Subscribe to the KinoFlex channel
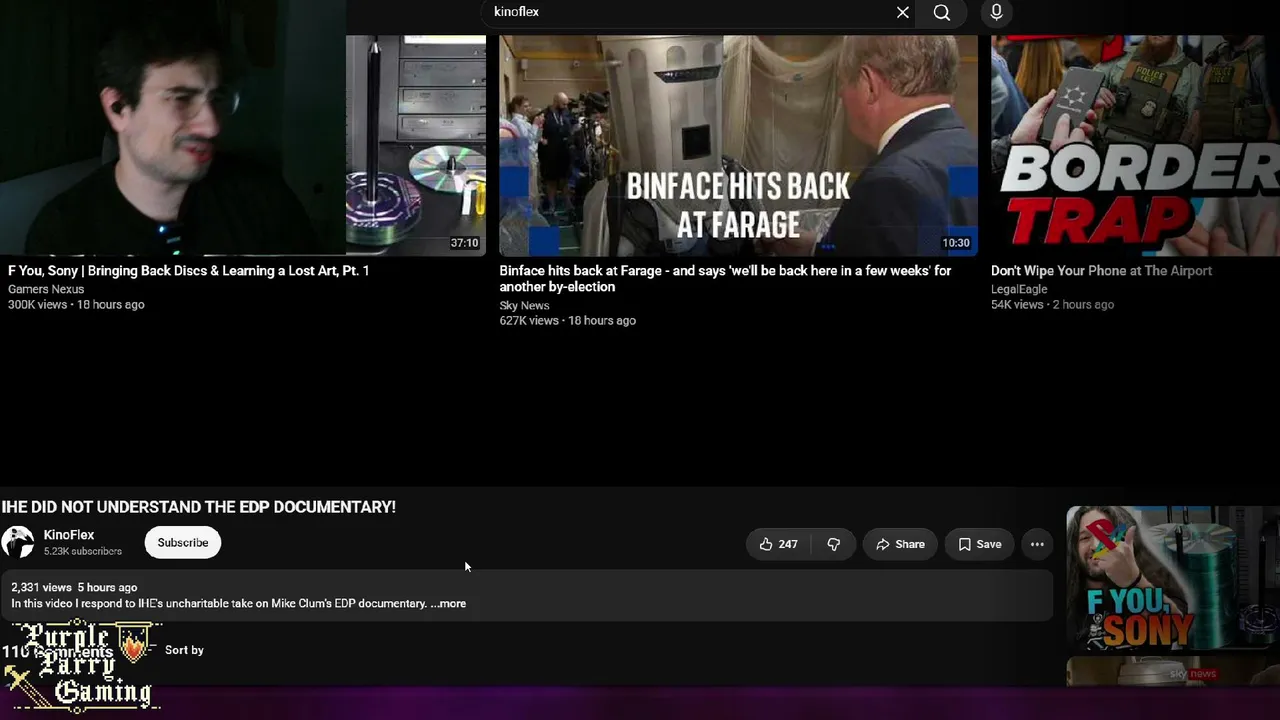Image resolution: width=1280 pixels, height=720 pixels. [183, 542]
